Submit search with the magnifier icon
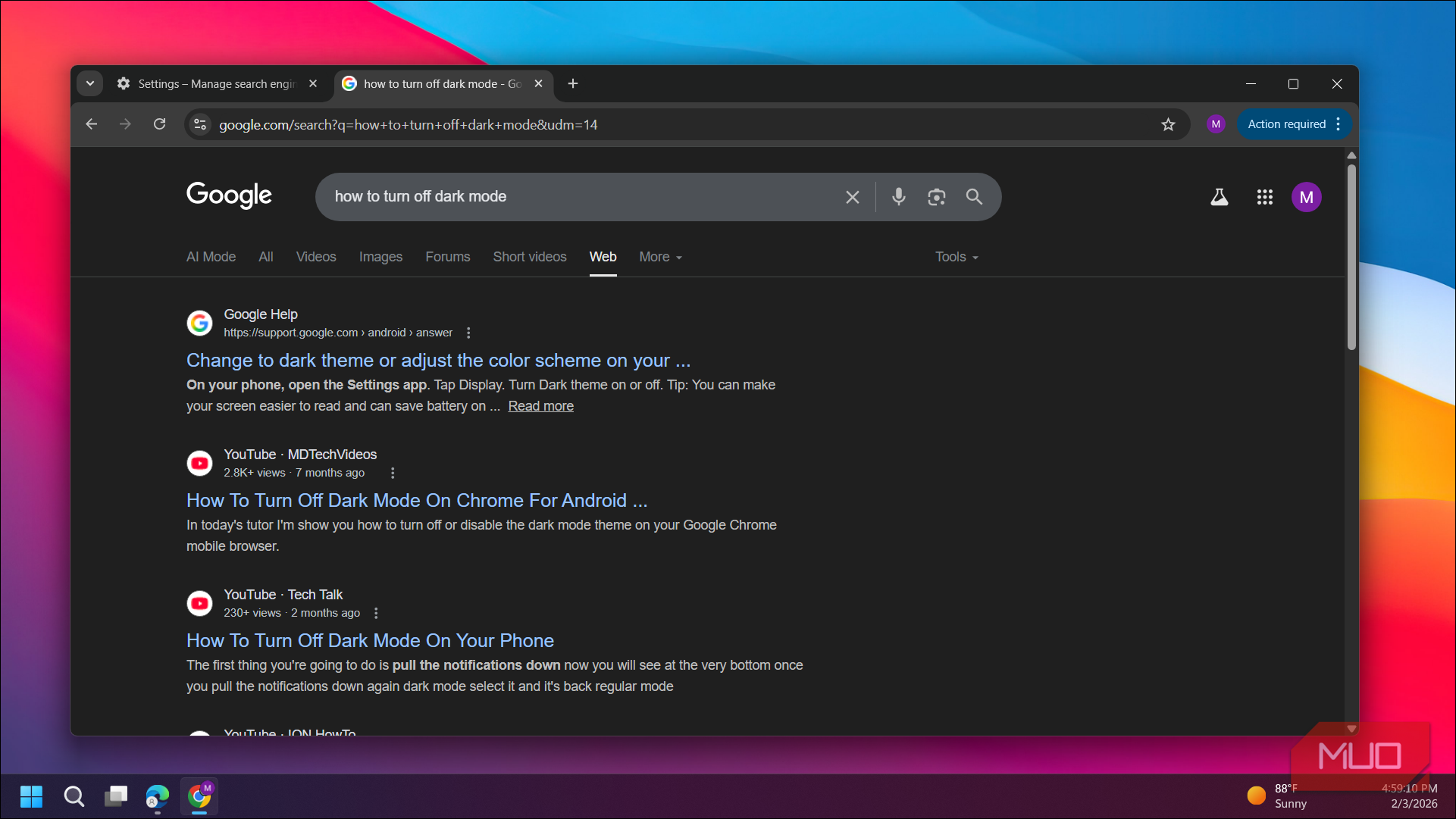This screenshot has width=1456, height=819. click(974, 197)
